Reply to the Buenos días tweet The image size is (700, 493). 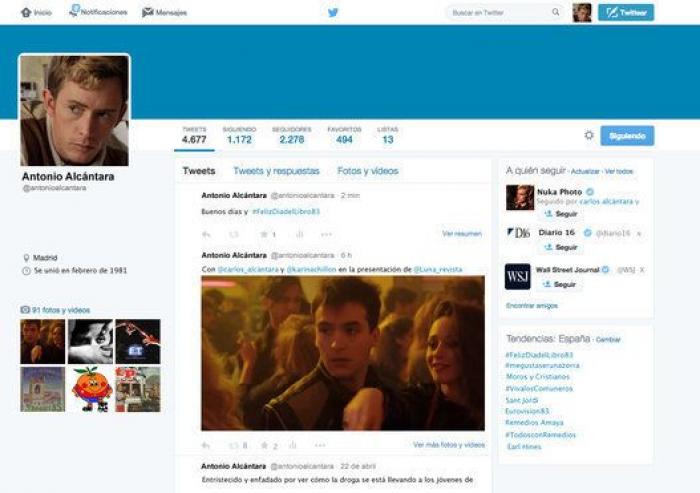point(206,234)
